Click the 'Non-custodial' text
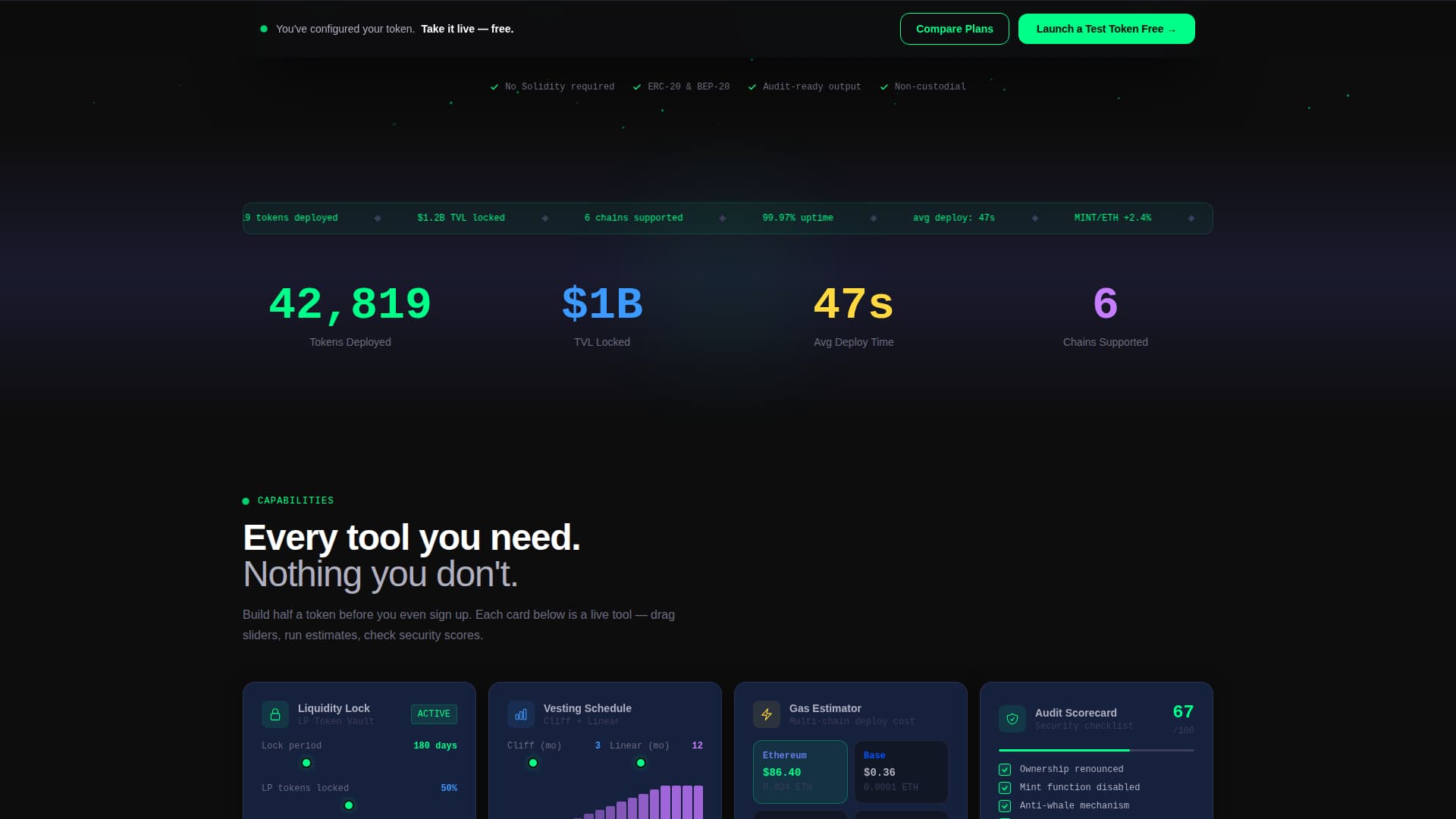The width and height of the screenshot is (1456, 819). tap(930, 87)
